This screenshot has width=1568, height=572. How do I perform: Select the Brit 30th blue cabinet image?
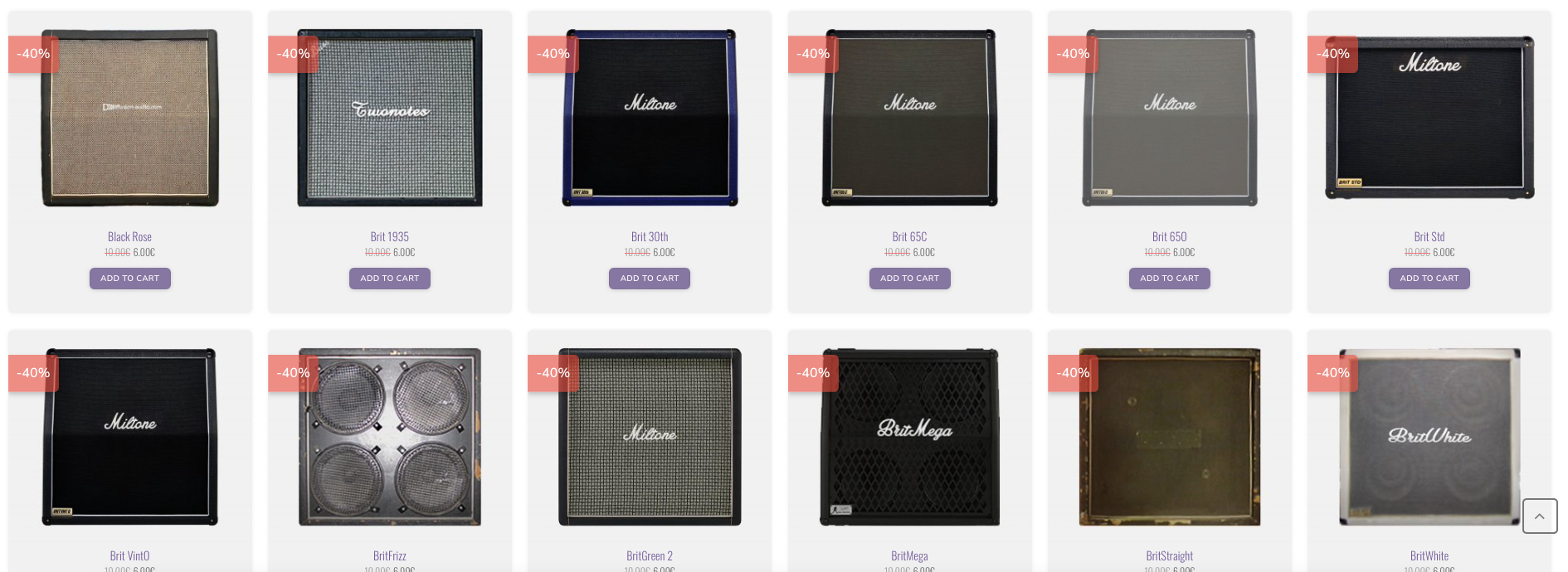click(x=650, y=118)
